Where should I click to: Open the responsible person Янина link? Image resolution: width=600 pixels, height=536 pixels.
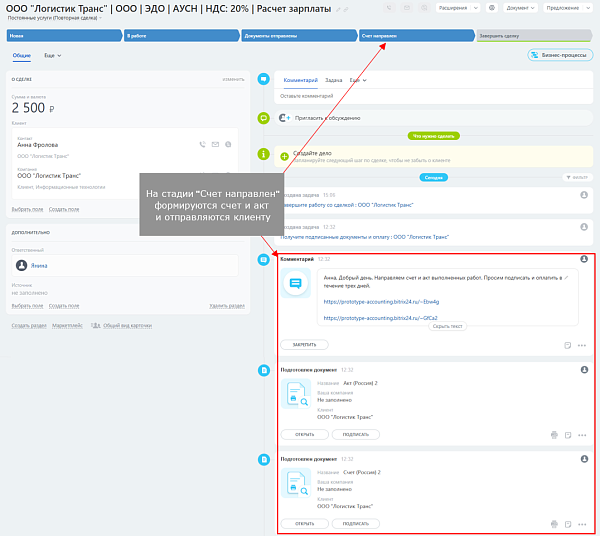[x=39, y=266]
